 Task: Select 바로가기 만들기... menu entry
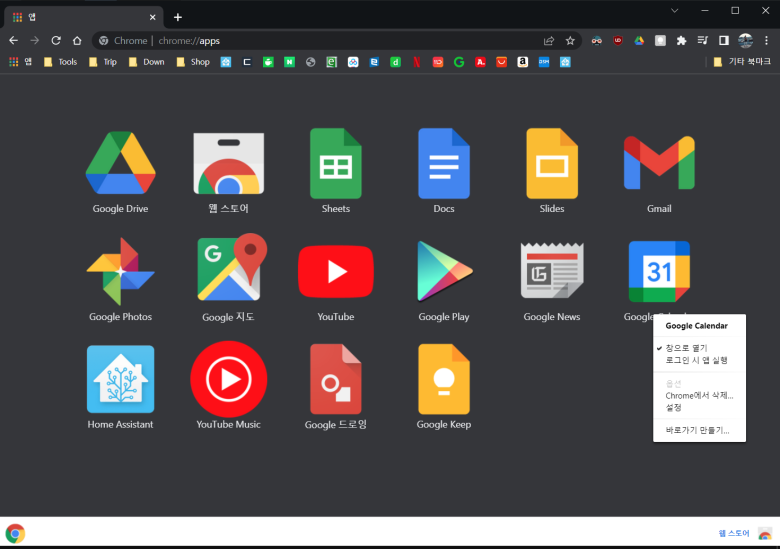click(x=699, y=430)
